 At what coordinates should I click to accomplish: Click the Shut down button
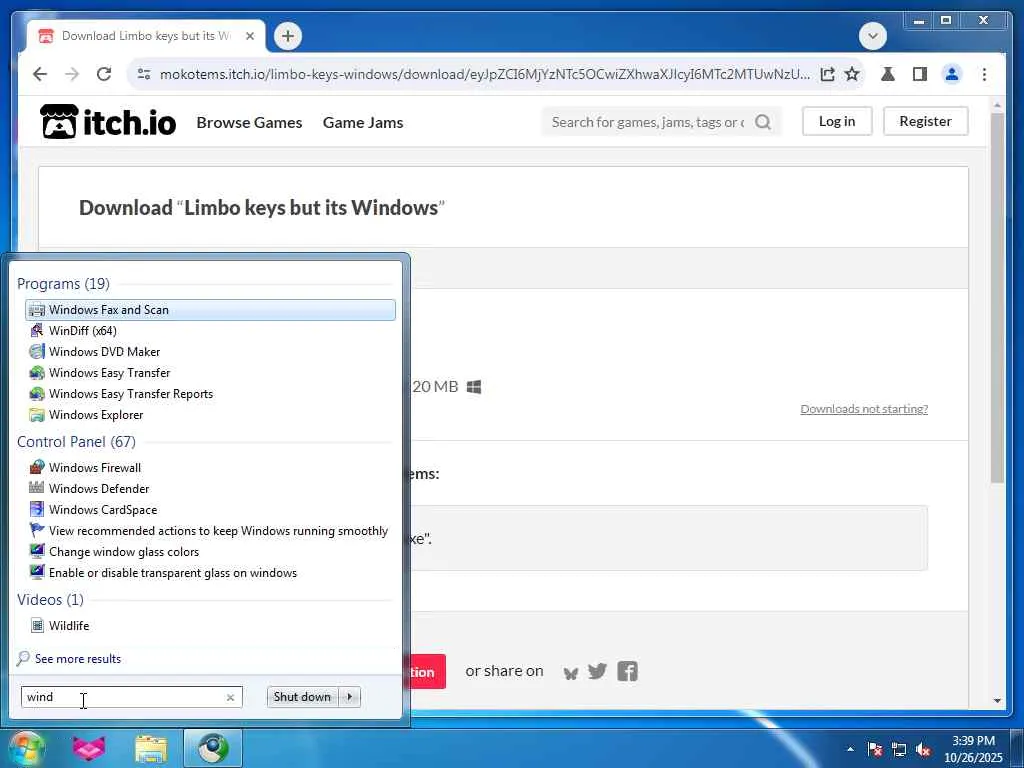[x=302, y=697]
